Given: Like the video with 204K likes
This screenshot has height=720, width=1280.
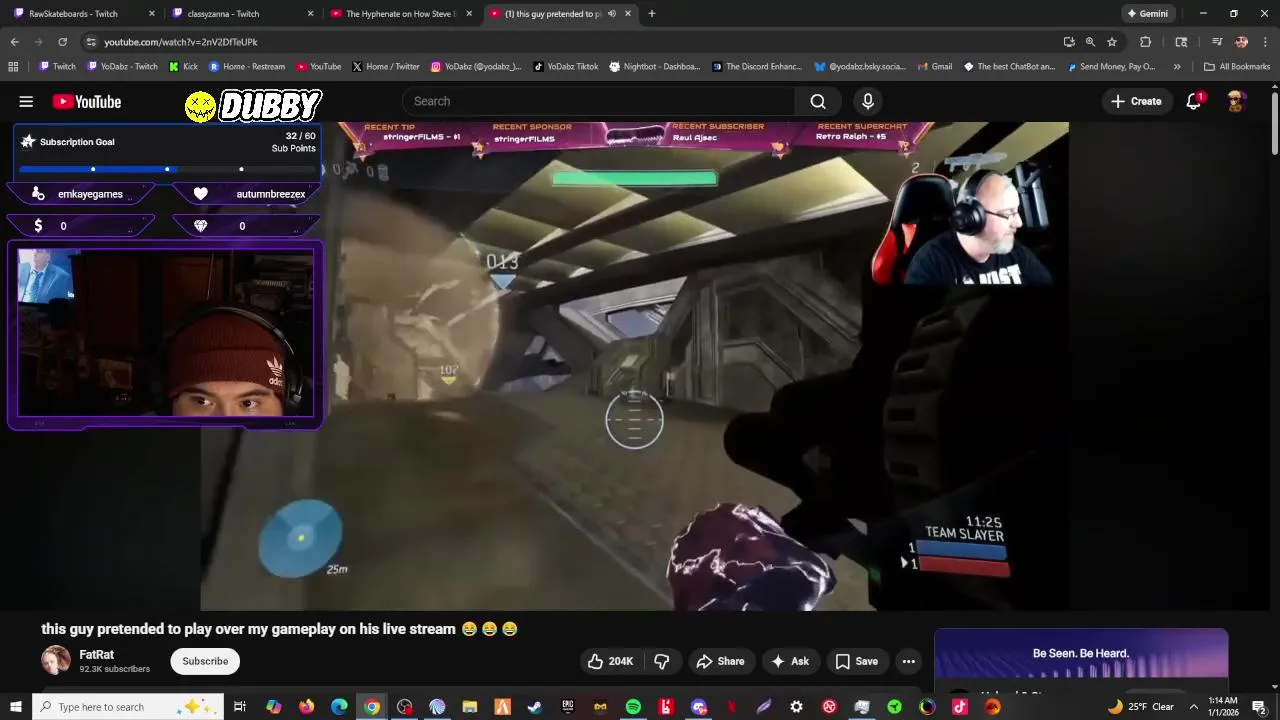Looking at the screenshot, I should click(x=610, y=661).
